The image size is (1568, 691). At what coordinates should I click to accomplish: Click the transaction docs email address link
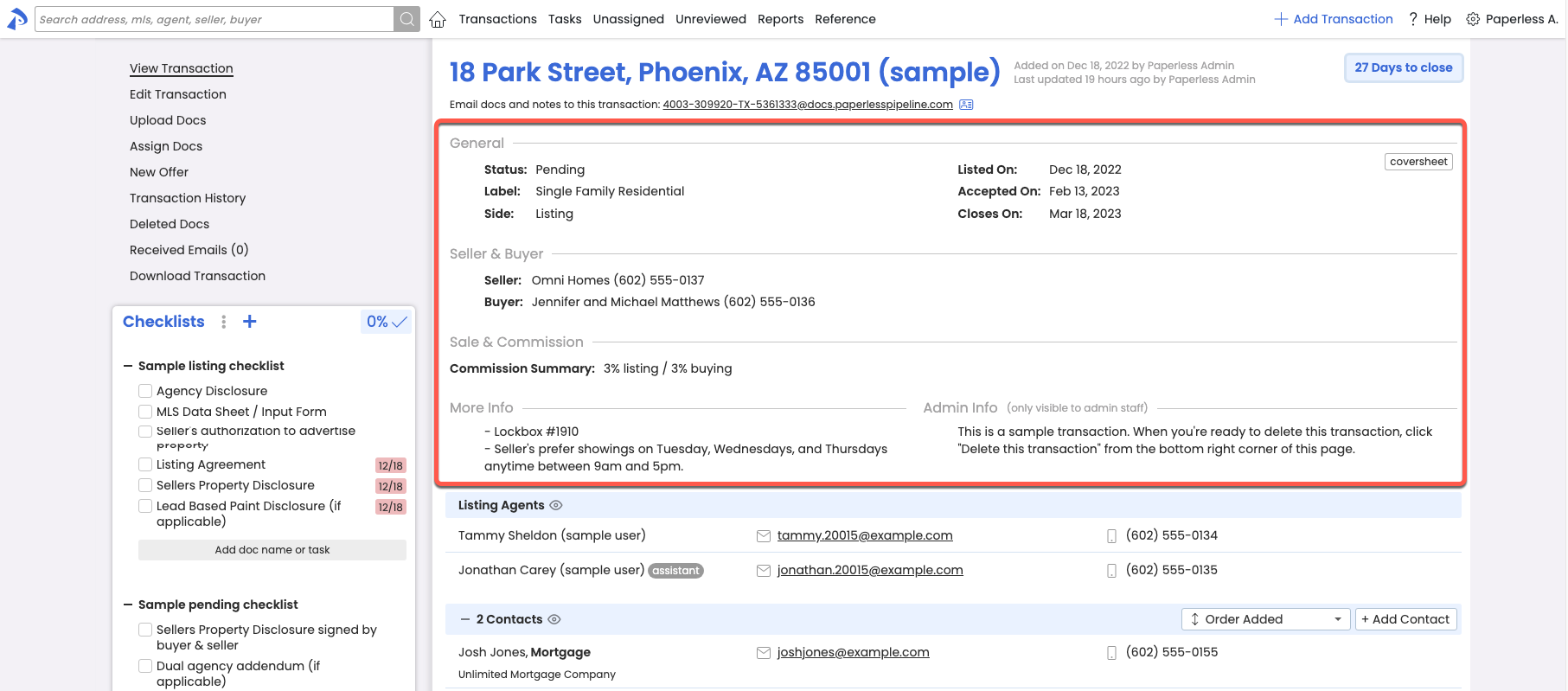(808, 105)
